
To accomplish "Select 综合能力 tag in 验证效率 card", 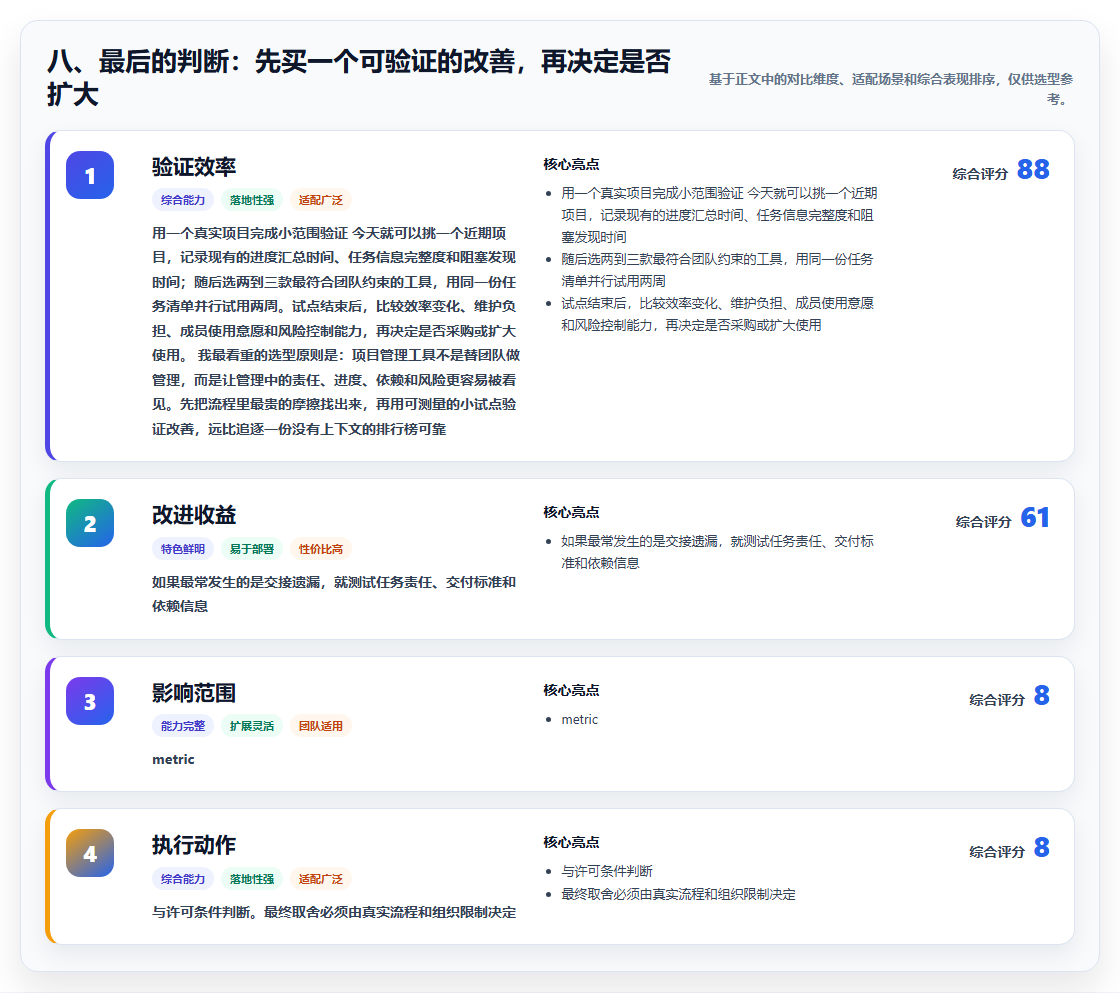I will coord(183,200).
